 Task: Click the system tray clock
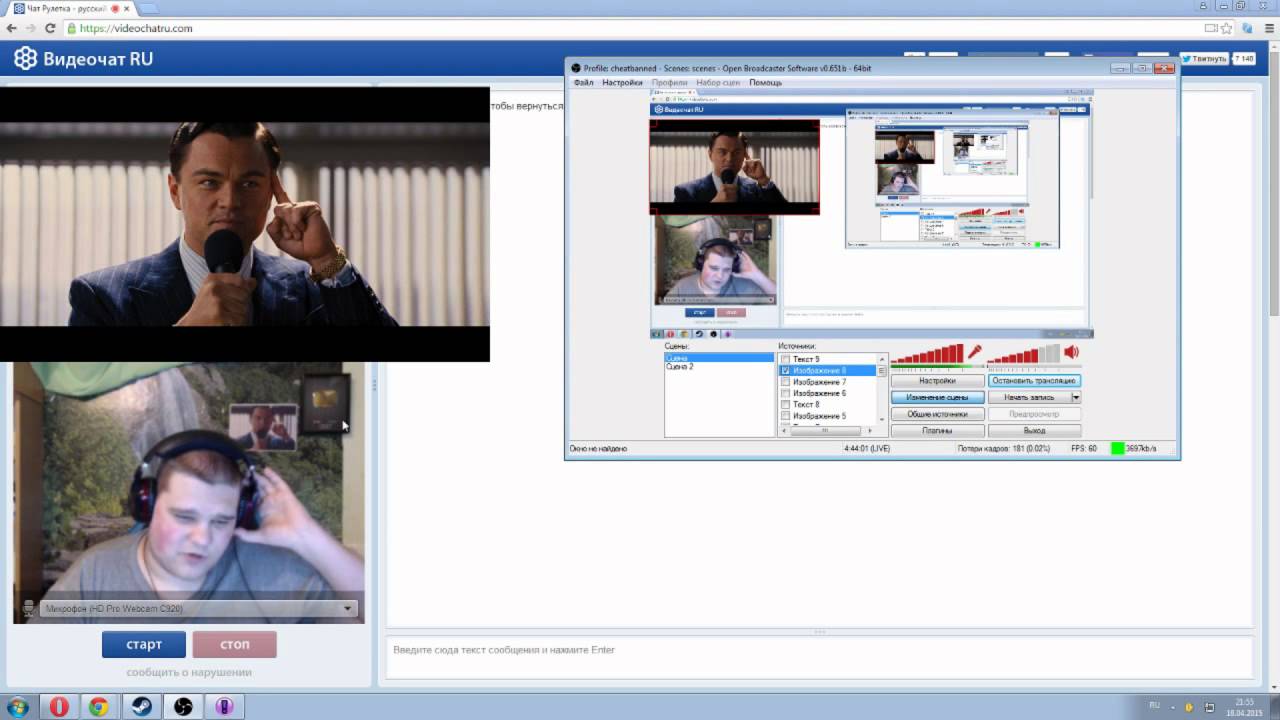1244,707
